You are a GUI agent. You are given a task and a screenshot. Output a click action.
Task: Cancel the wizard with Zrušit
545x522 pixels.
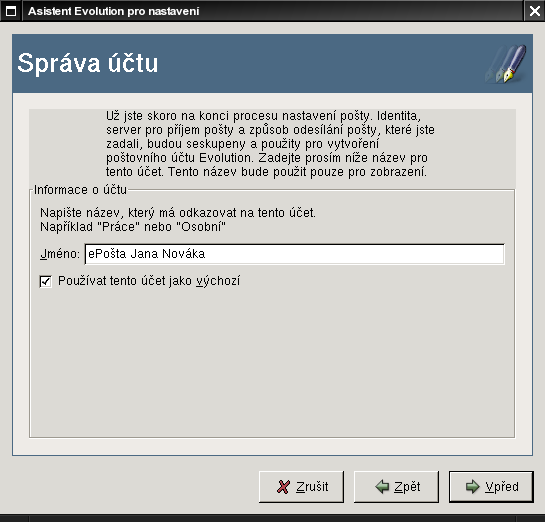pos(301,487)
